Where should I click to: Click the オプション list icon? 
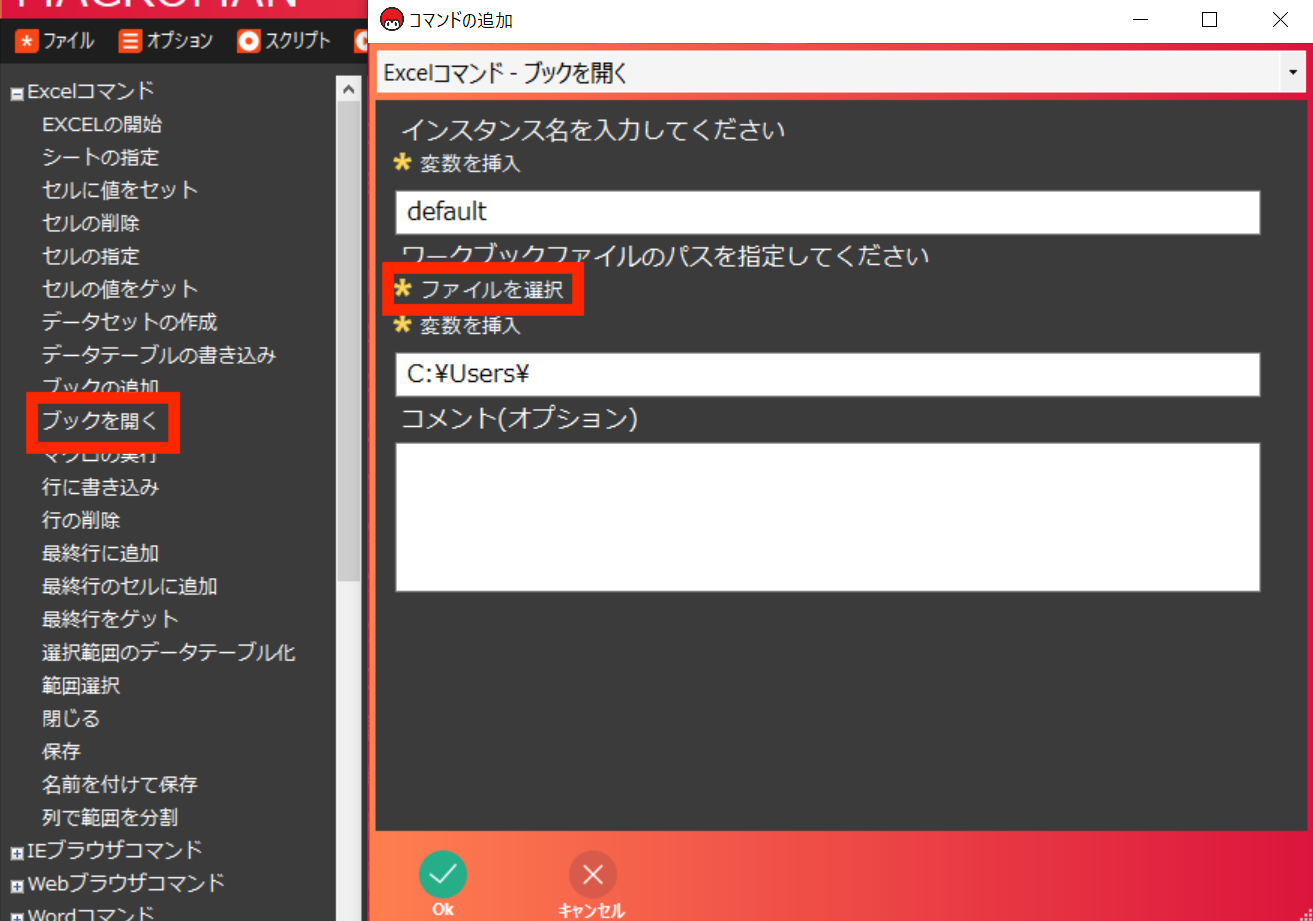coord(130,41)
